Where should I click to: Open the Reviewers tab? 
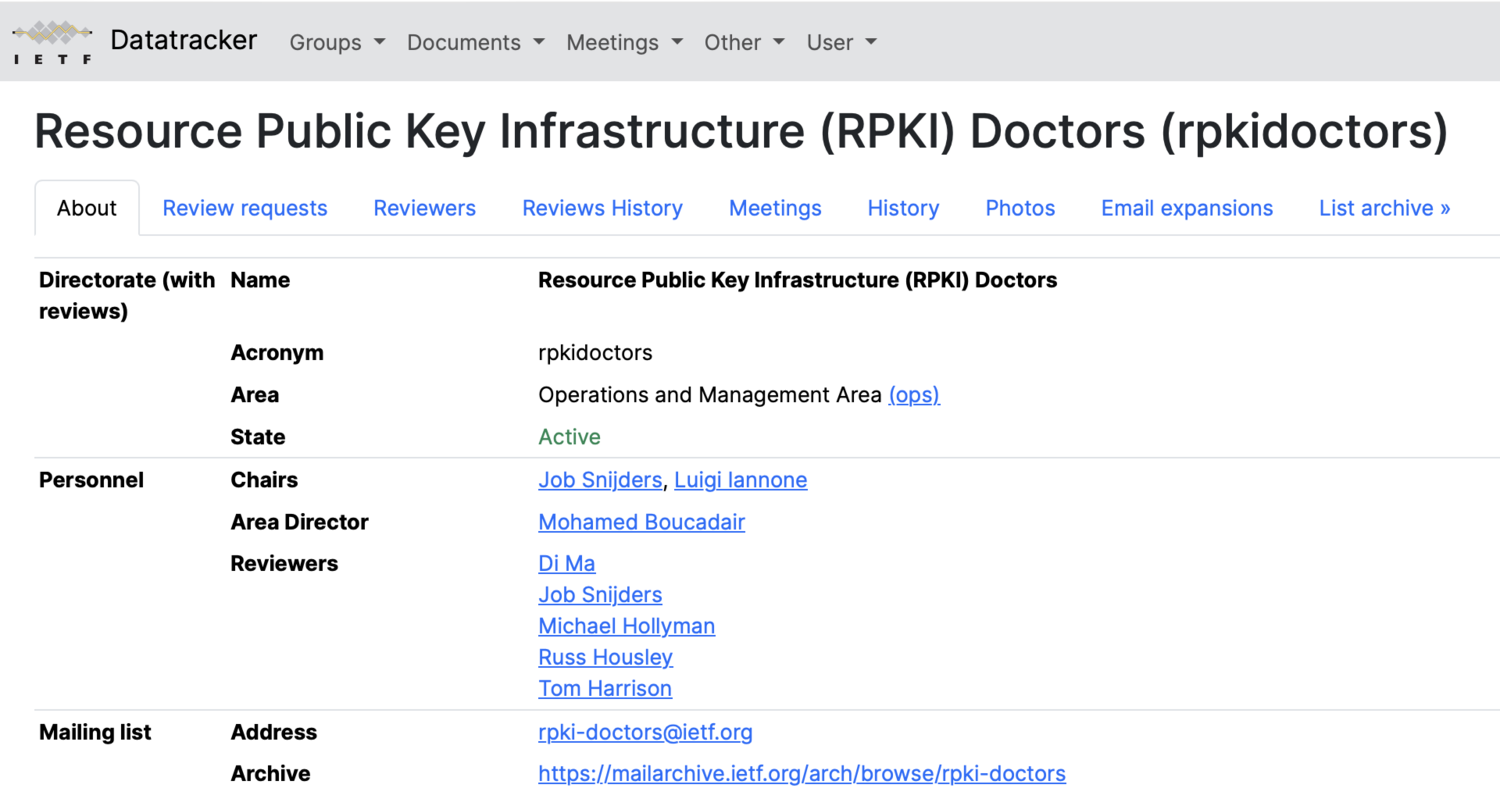point(425,208)
